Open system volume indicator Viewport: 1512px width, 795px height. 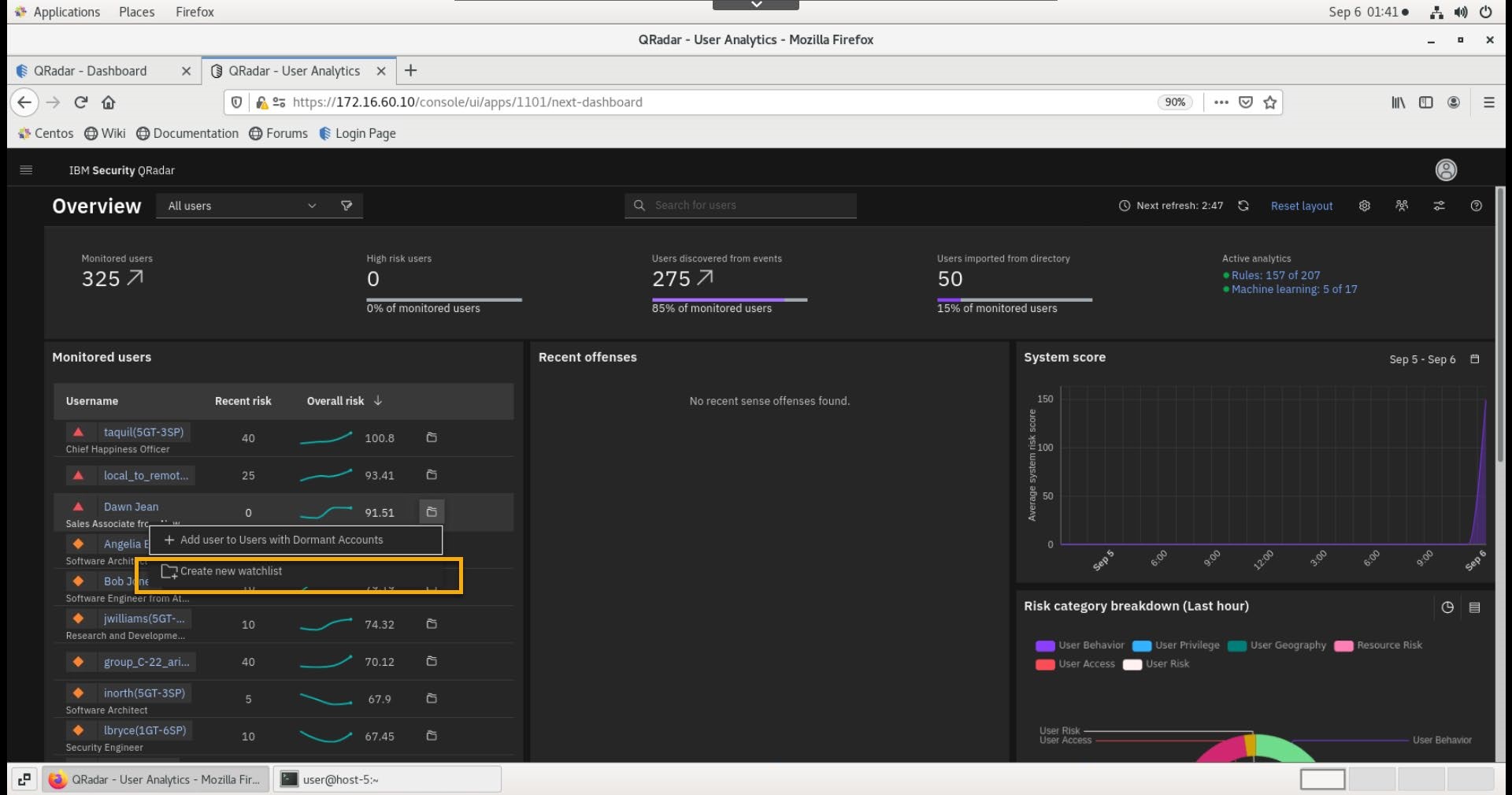[x=1461, y=12]
